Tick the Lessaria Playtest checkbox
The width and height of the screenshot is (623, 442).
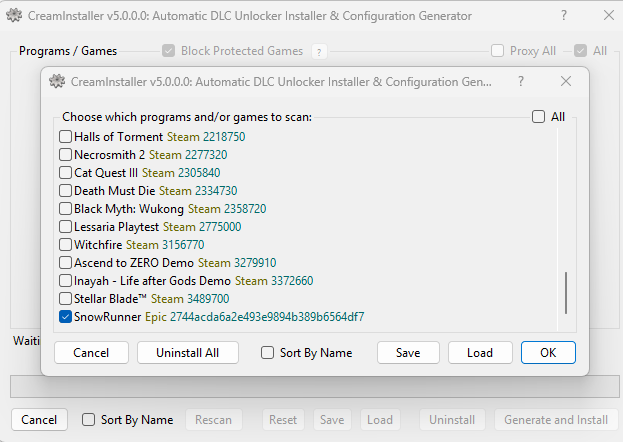point(65,227)
